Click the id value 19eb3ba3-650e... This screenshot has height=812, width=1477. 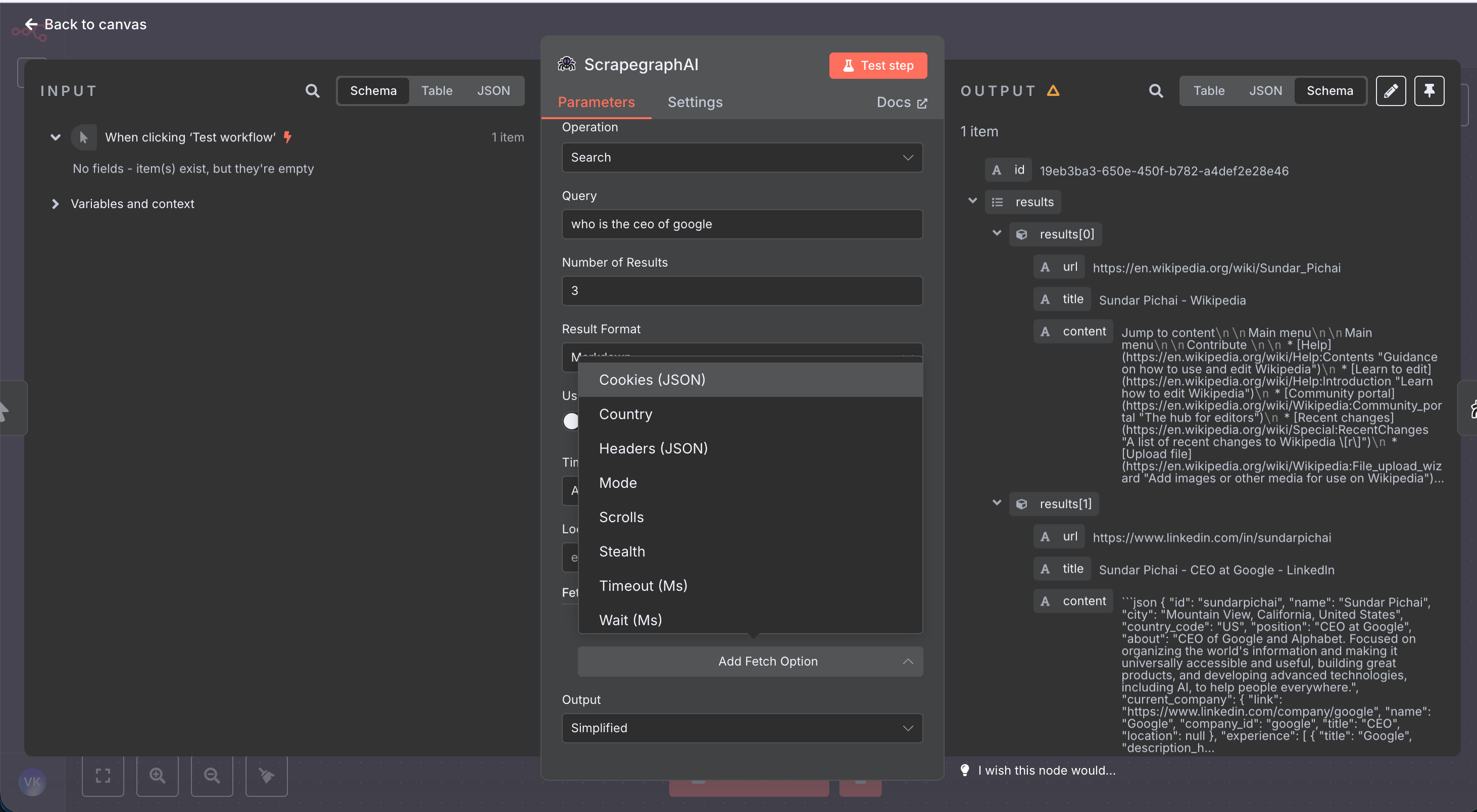pyautogui.click(x=1163, y=171)
